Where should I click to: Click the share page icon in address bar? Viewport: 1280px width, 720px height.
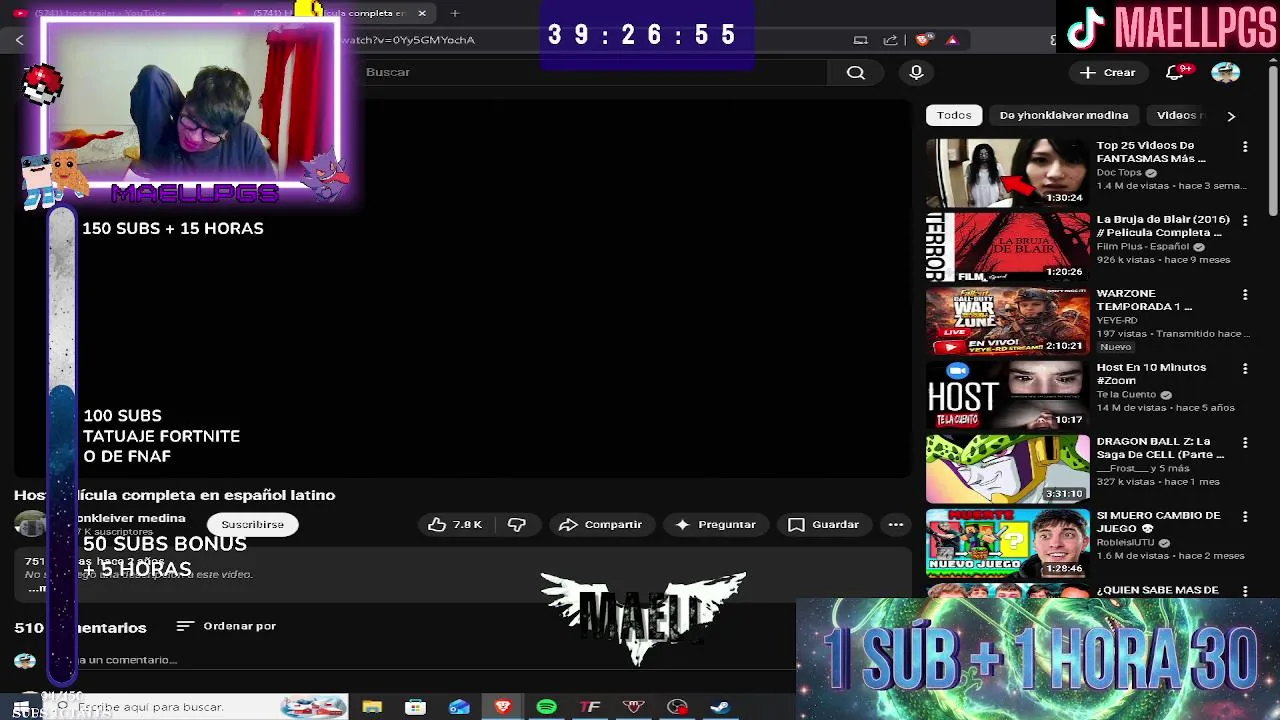click(x=890, y=40)
